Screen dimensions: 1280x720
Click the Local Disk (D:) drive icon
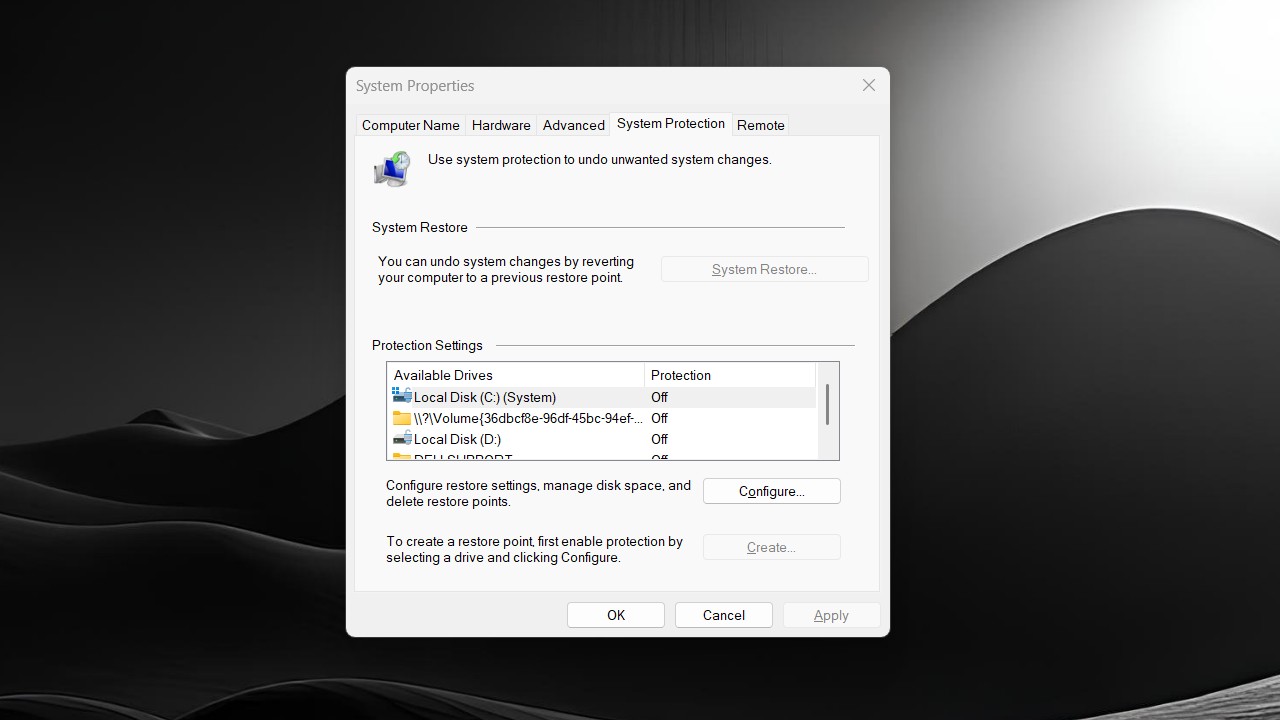click(x=402, y=439)
